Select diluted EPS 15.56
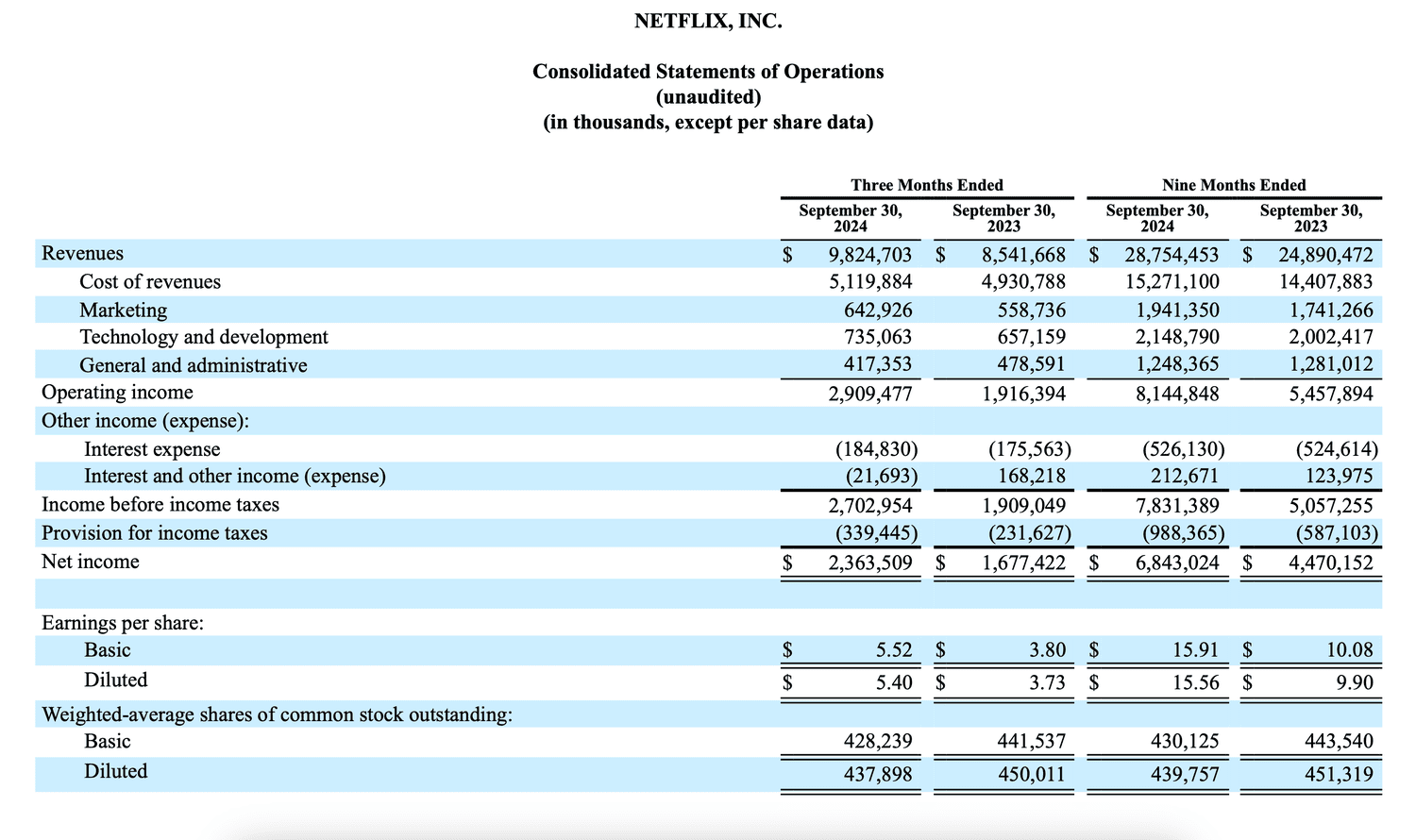The height and width of the screenshot is (840, 1416). [1196, 682]
